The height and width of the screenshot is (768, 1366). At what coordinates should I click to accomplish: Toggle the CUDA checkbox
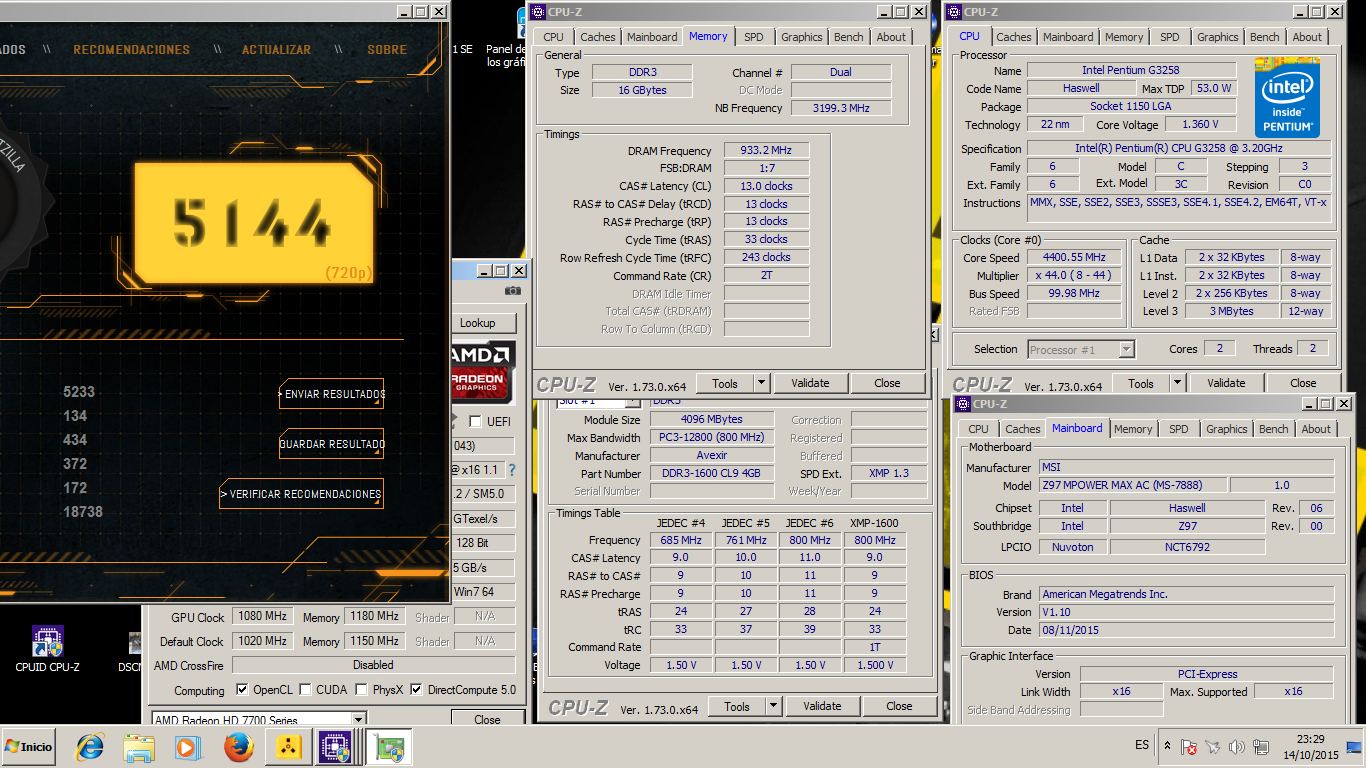pyautogui.click(x=305, y=690)
